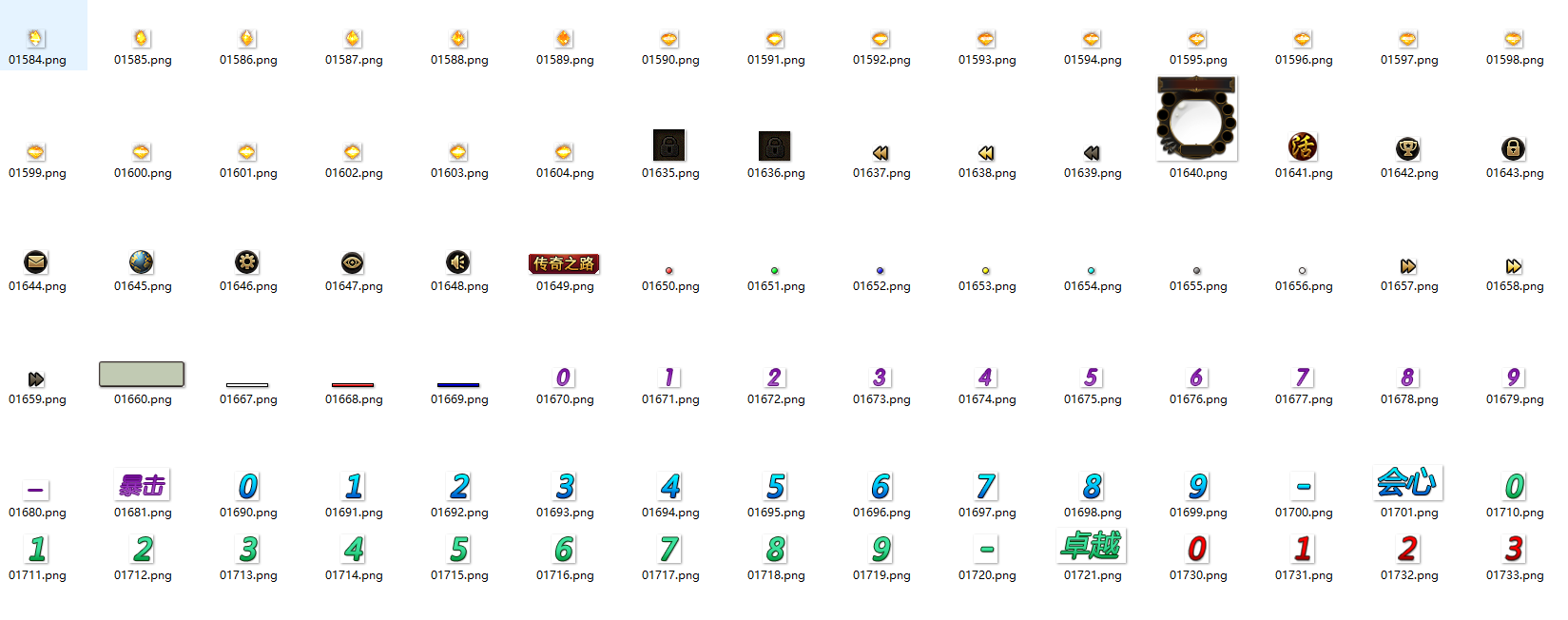Screen dimensions: 1568x620
Task: Select the green Chinese text image 01721.png
Action: [x=1092, y=546]
